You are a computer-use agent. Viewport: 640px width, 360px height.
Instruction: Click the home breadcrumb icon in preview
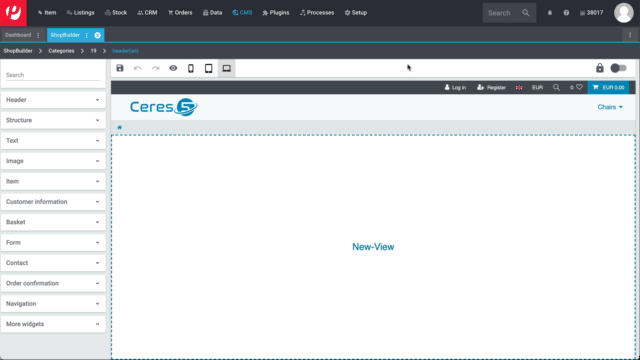tap(120, 127)
